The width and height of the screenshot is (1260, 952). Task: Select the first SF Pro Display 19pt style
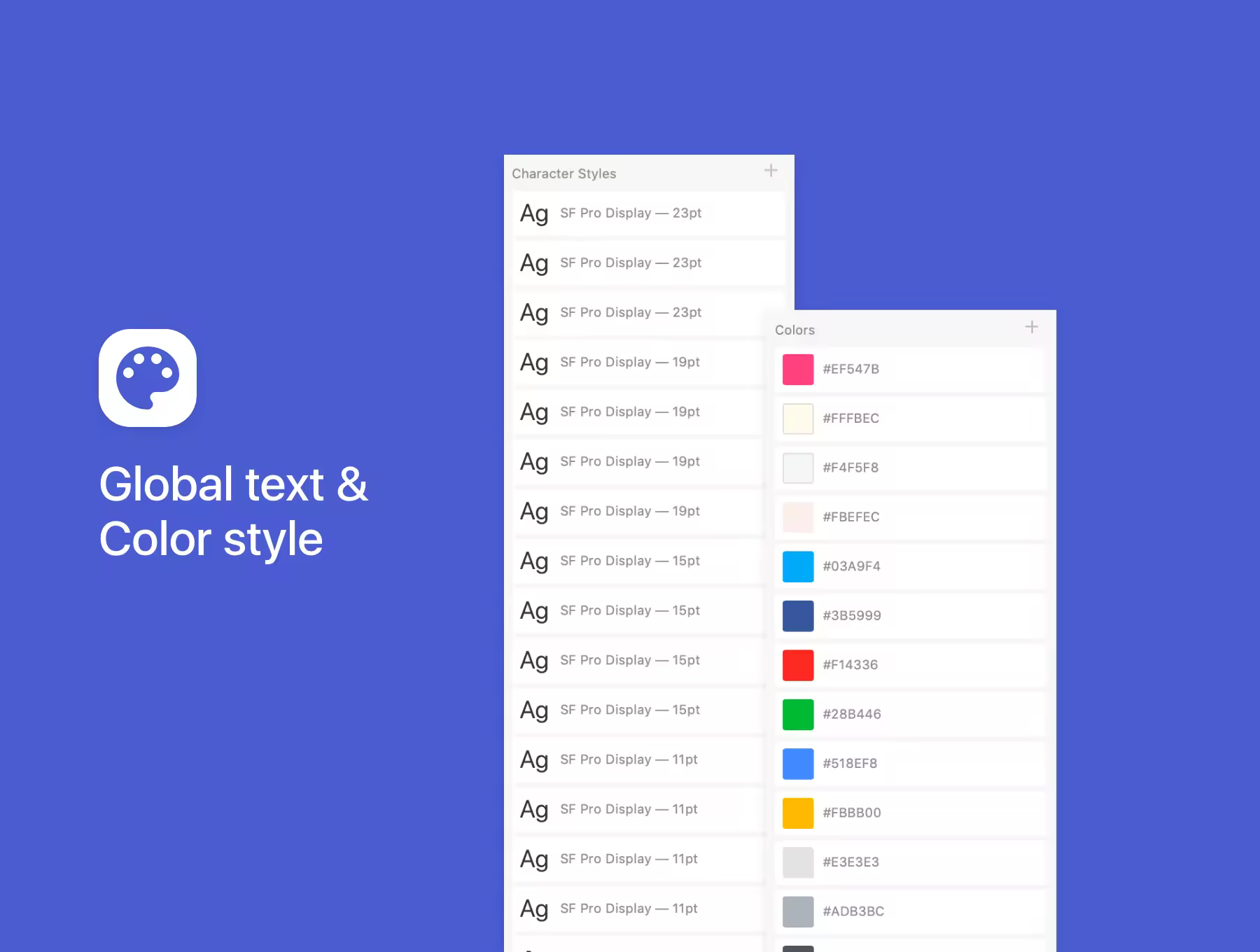pos(639,363)
